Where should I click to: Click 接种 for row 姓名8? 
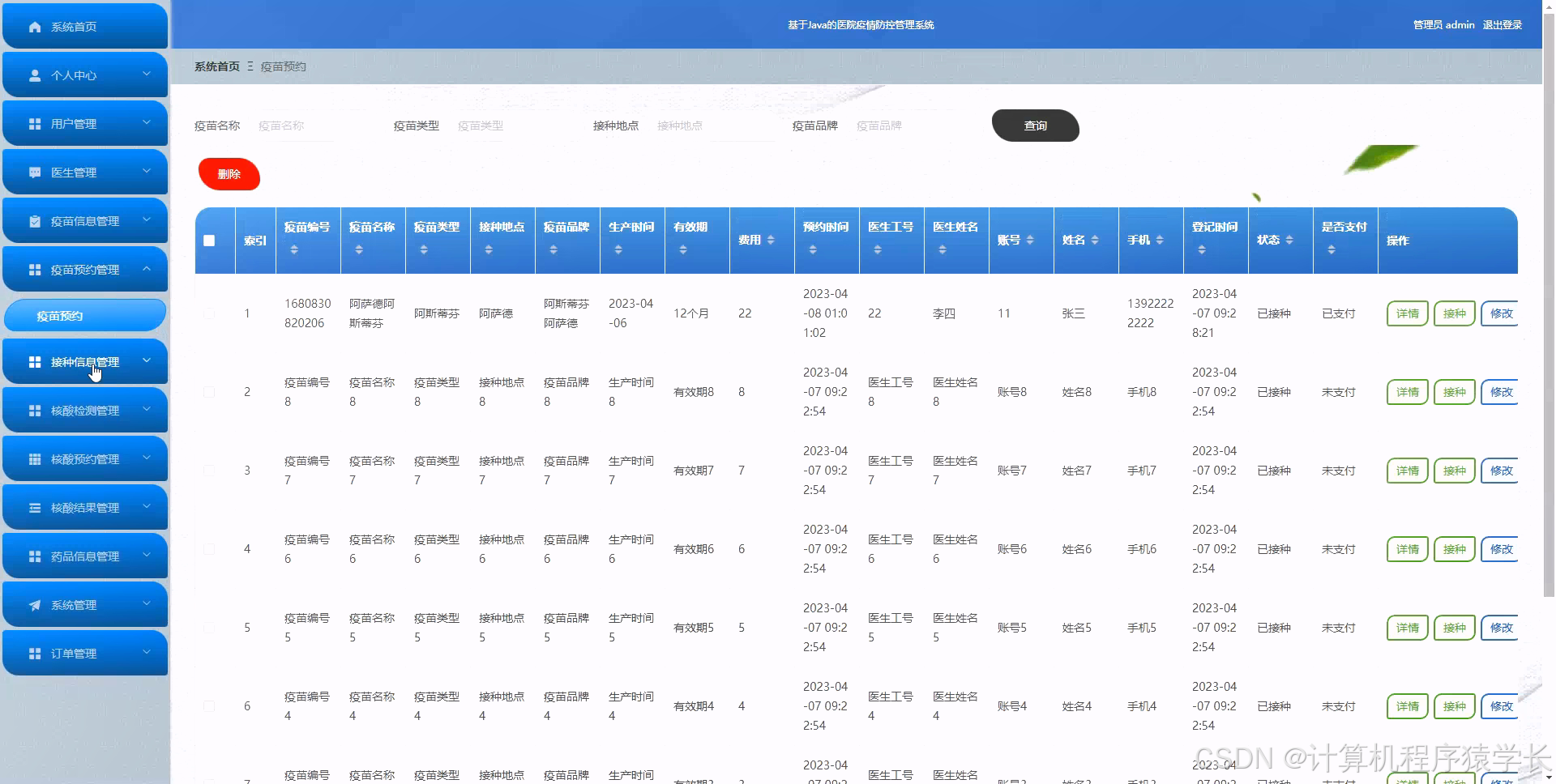coord(1454,392)
